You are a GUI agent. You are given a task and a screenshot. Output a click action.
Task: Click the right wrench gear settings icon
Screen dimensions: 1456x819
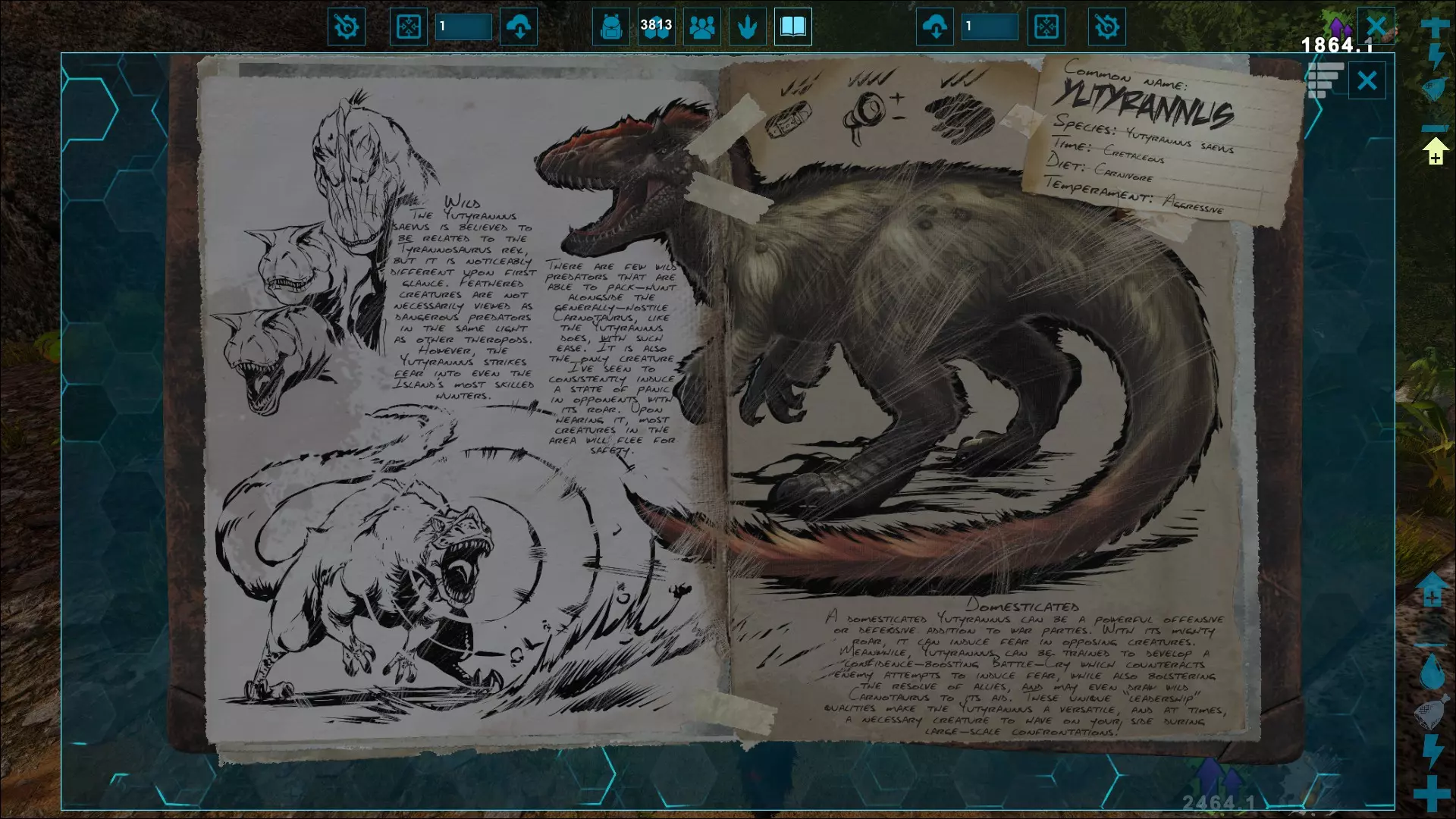click(x=1106, y=27)
